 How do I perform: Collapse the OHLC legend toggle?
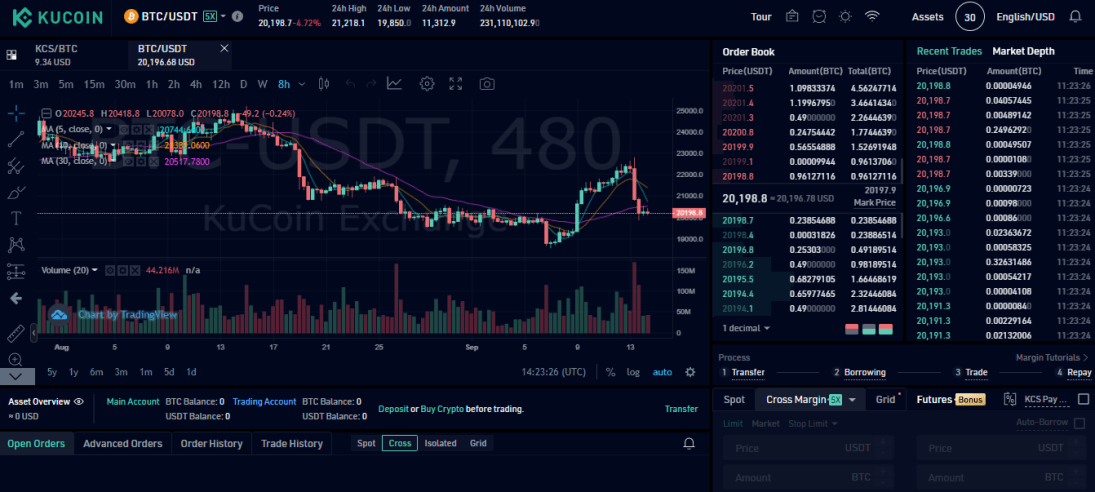point(46,113)
